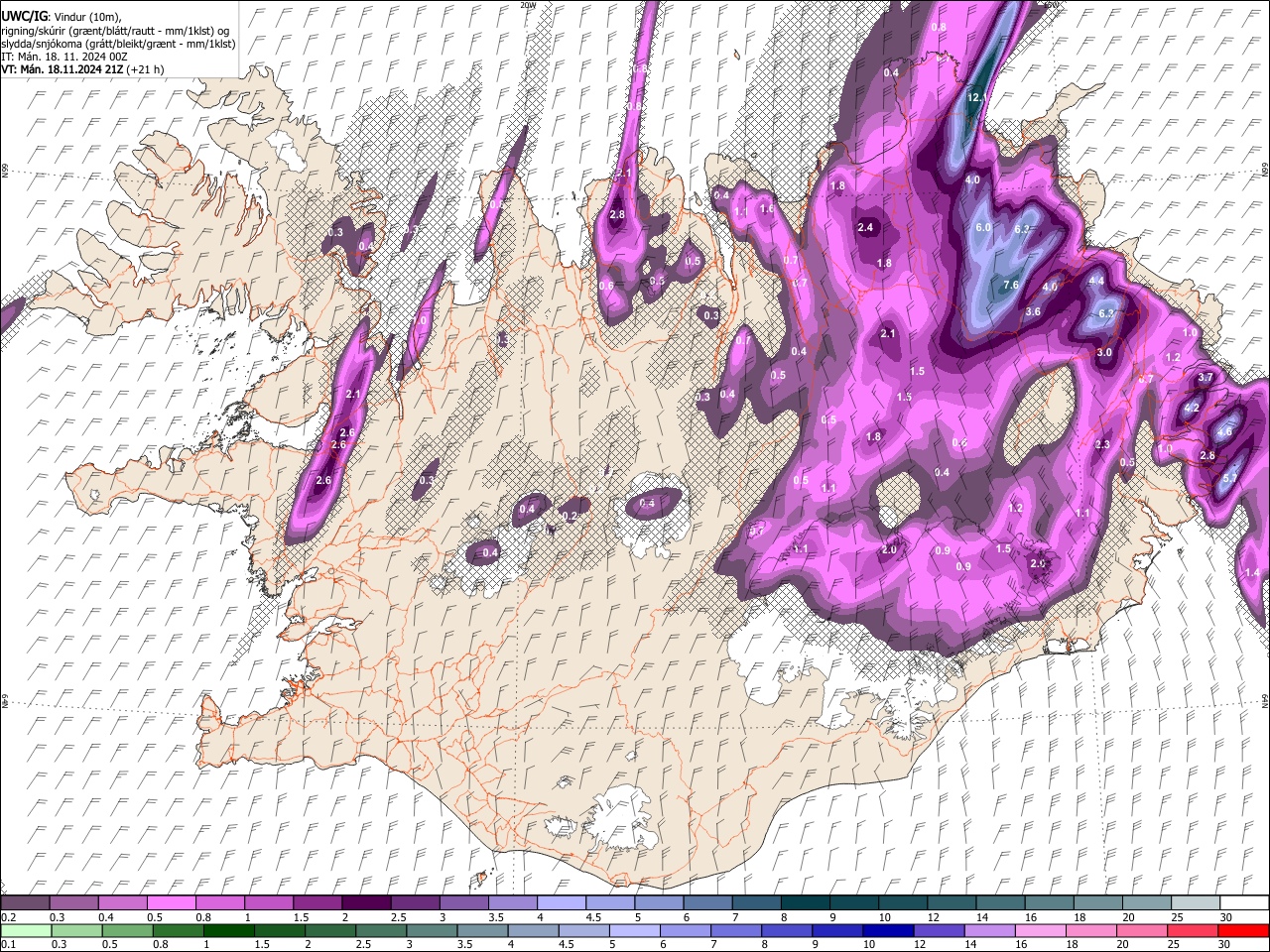The height and width of the screenshot is (952, 1270).
Task: Click the "rigning/skúrir" legend description line
Action: pos(115,30)
